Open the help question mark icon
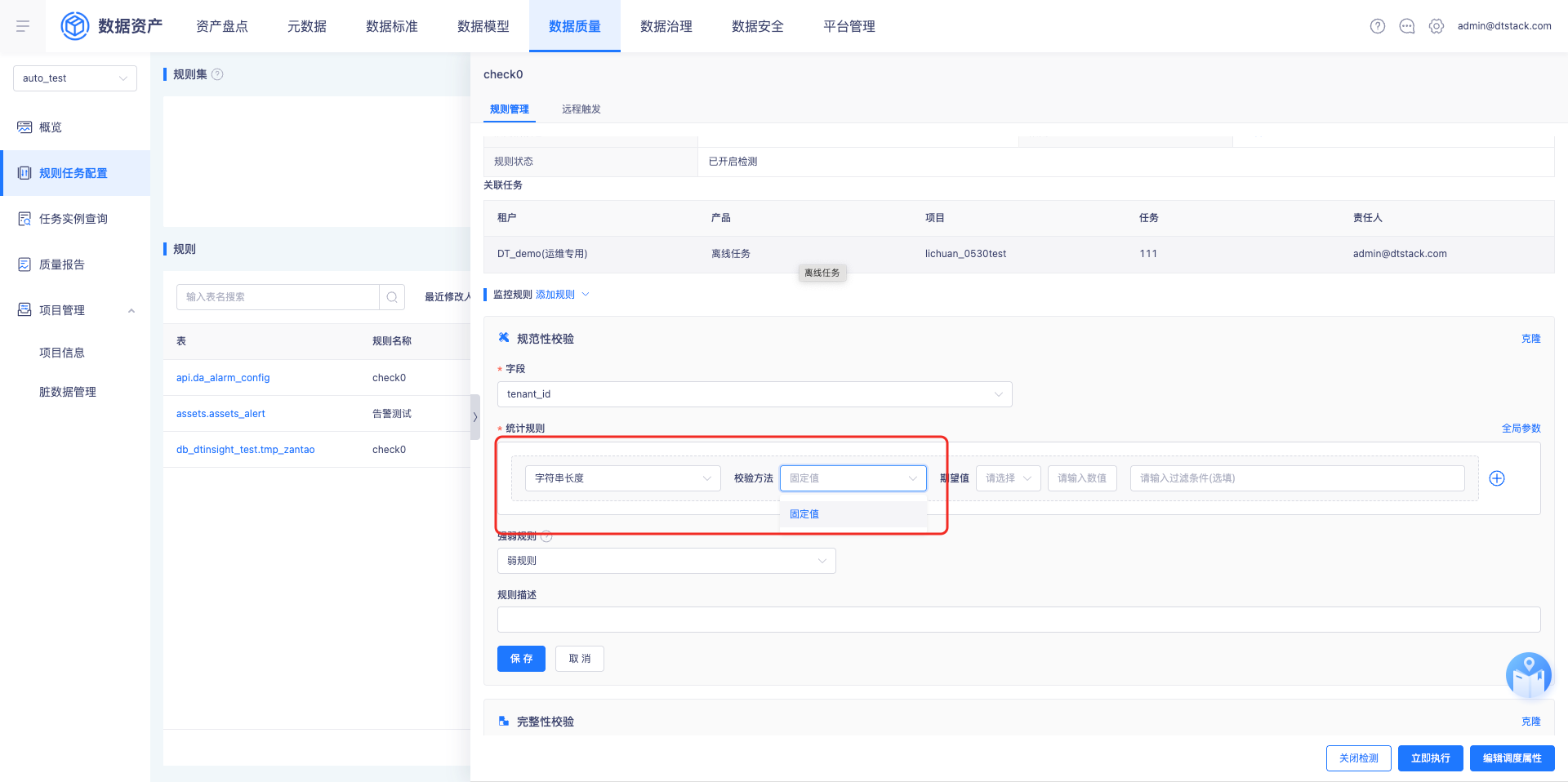1568x782 pixels. pos(1378,26)
